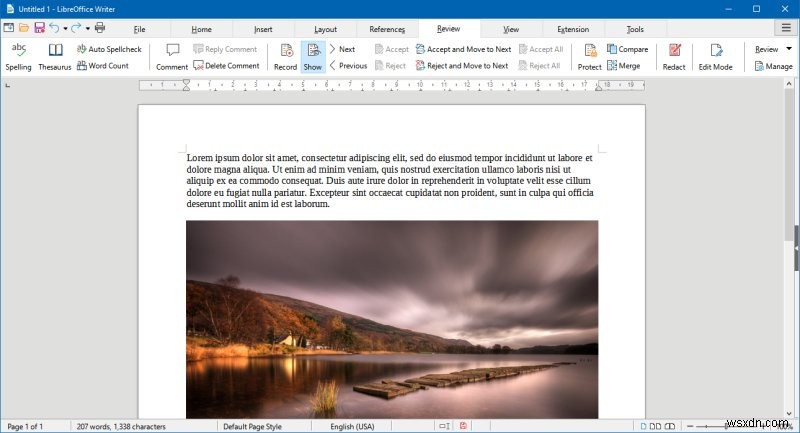Go to Next tracked change

pyautogui.click(x=342, y=49)
